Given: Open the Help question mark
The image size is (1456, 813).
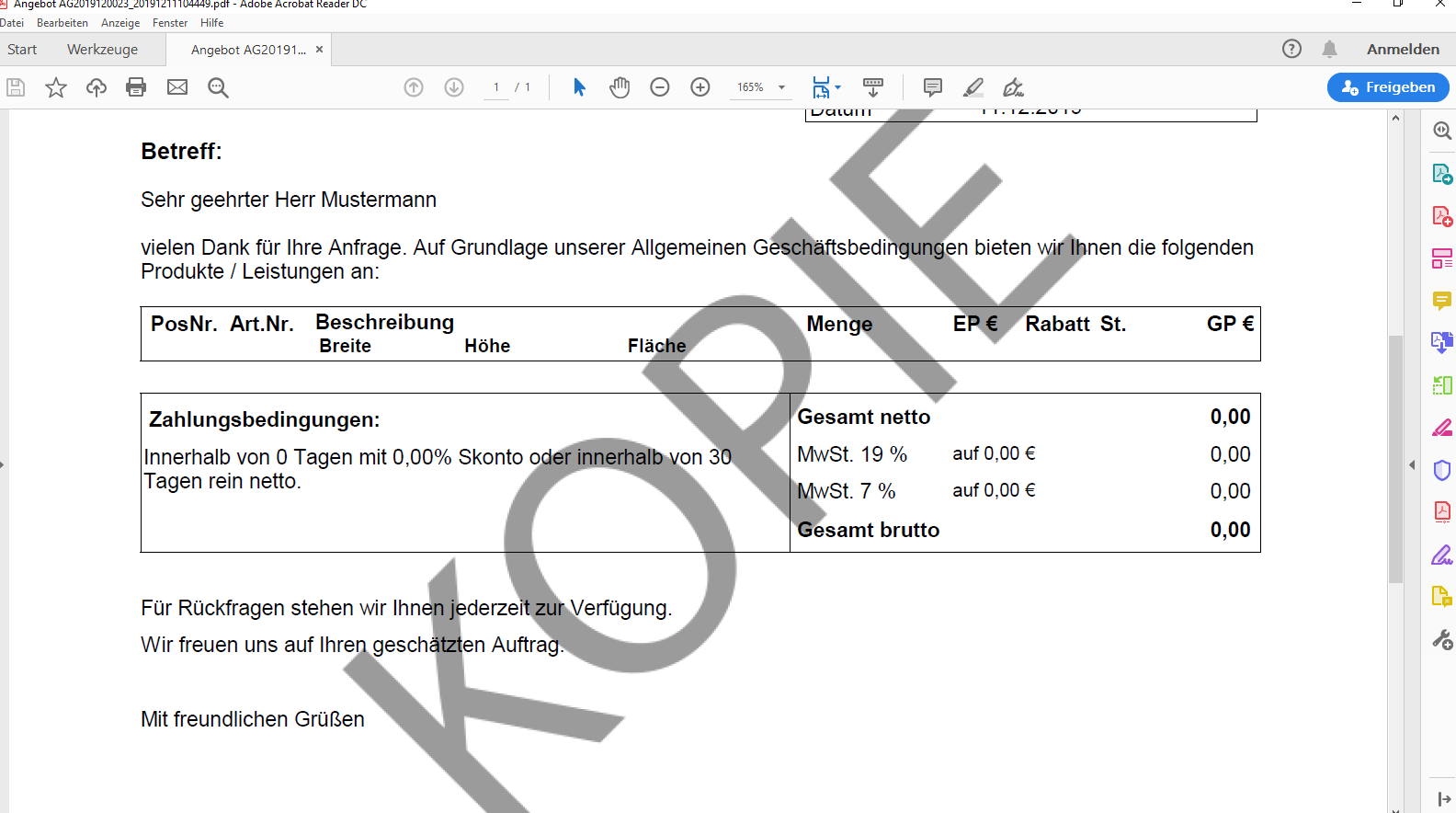Looking at the screenshot, I should pos(1291,49).
